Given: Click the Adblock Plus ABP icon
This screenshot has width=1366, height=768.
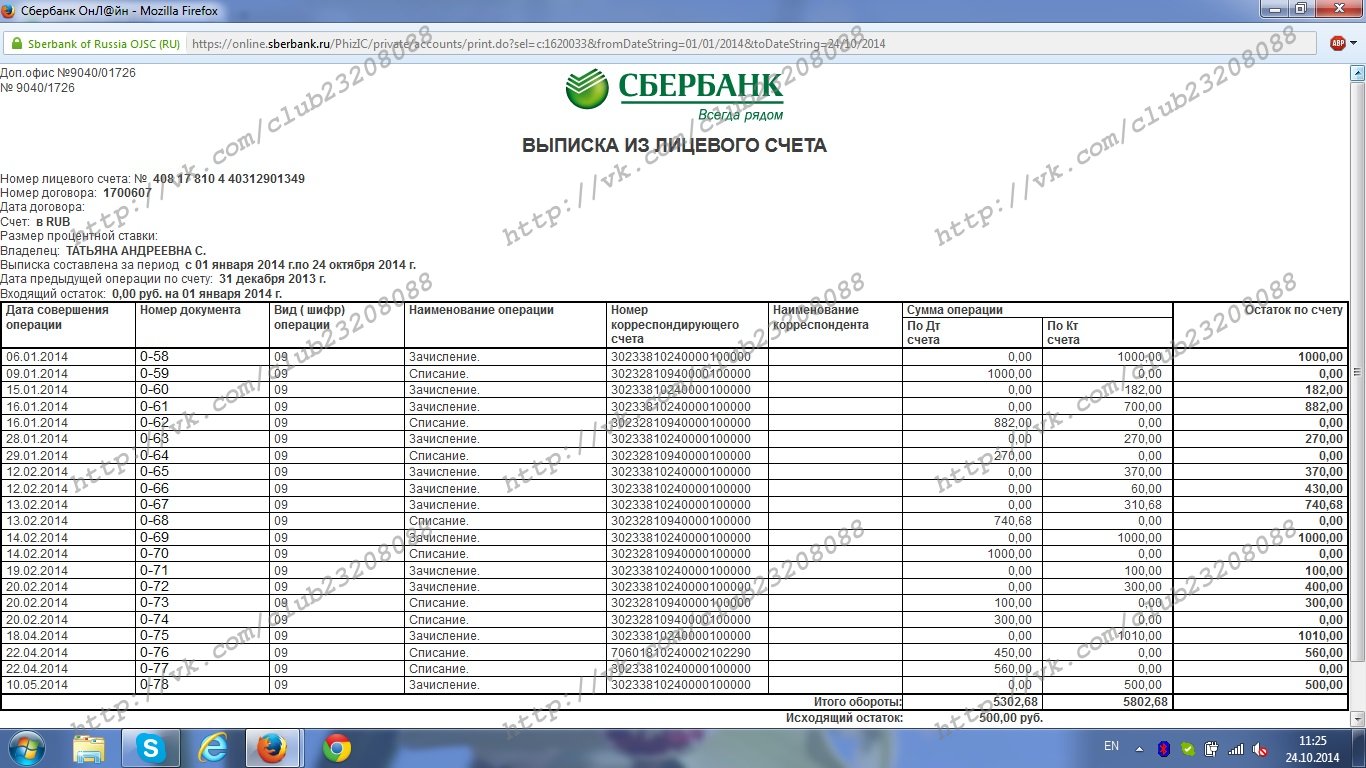Looking at the screenshot, I should coord(1338,44).
